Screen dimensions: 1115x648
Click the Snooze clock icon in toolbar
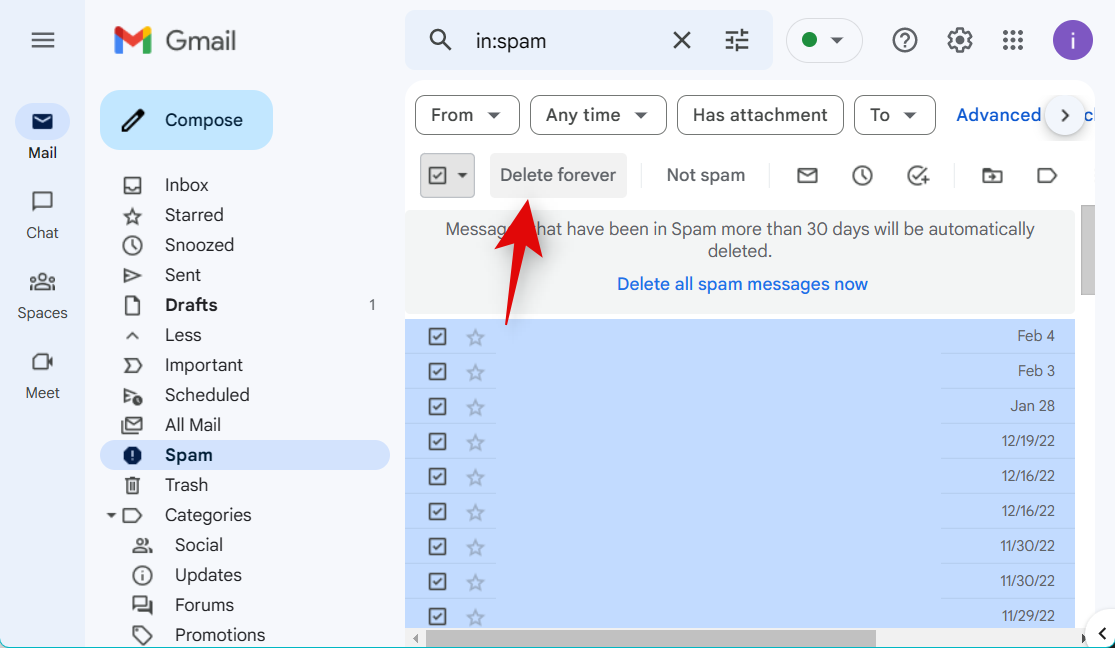point(862,175)
